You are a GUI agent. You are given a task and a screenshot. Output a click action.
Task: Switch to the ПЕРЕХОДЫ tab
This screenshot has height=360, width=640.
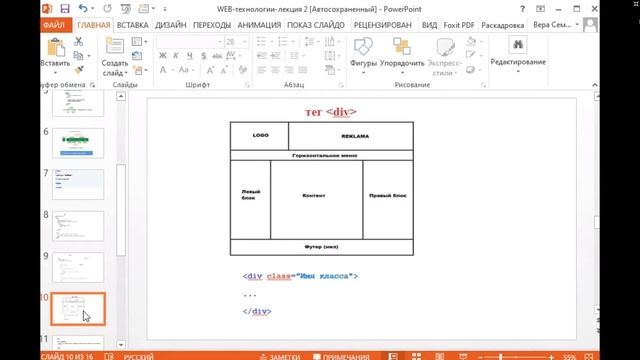pos(212,25)
